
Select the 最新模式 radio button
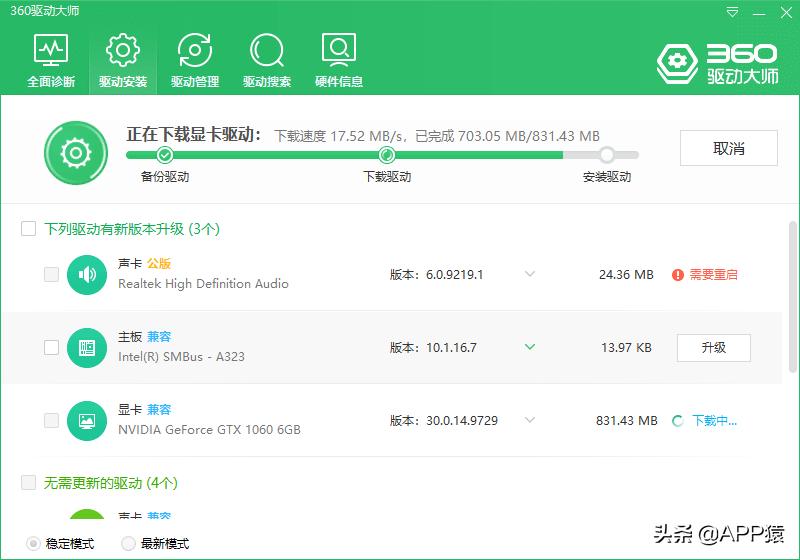point(129,544)
